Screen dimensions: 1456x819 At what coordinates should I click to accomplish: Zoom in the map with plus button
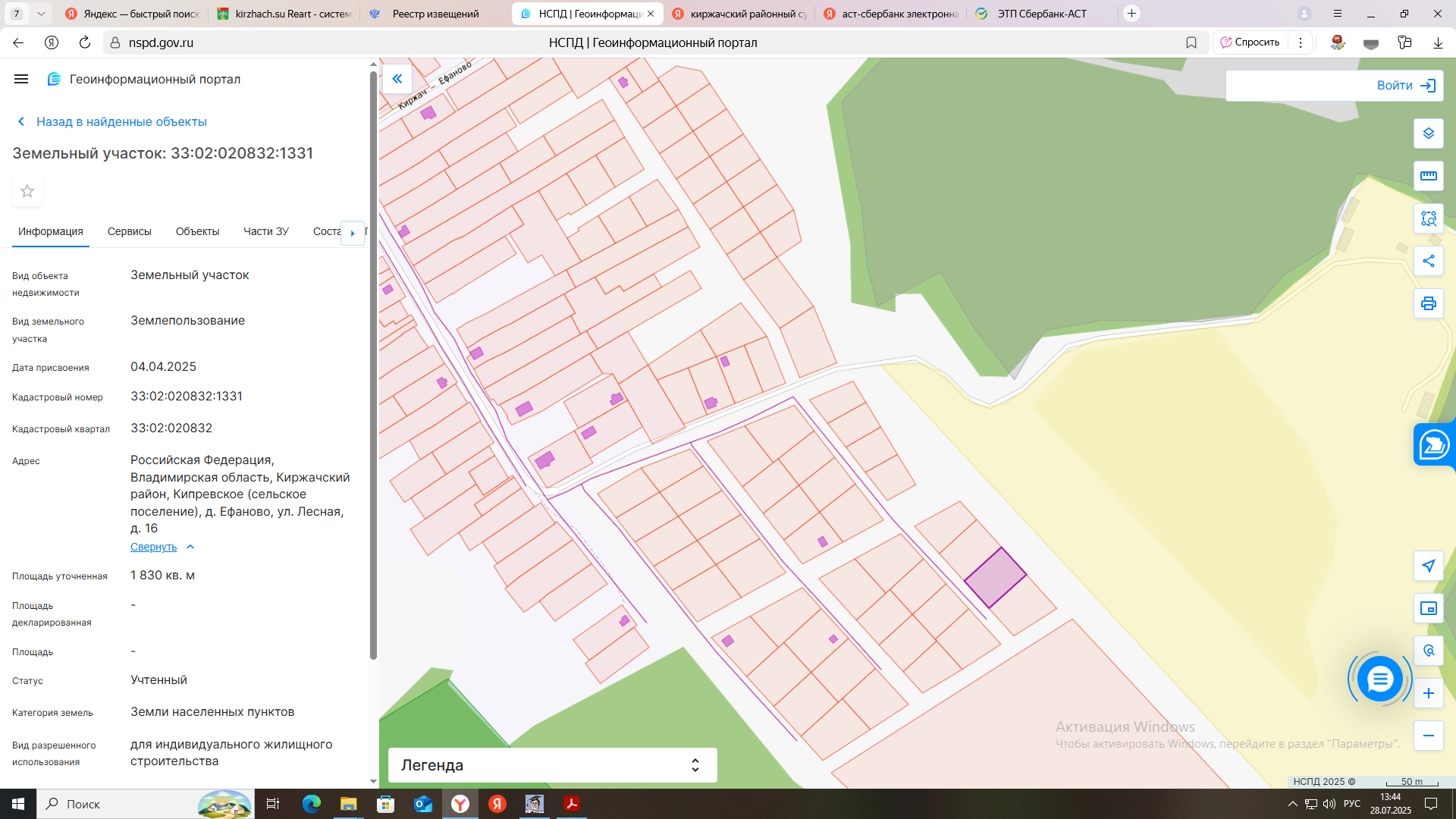coord(1428,693)
